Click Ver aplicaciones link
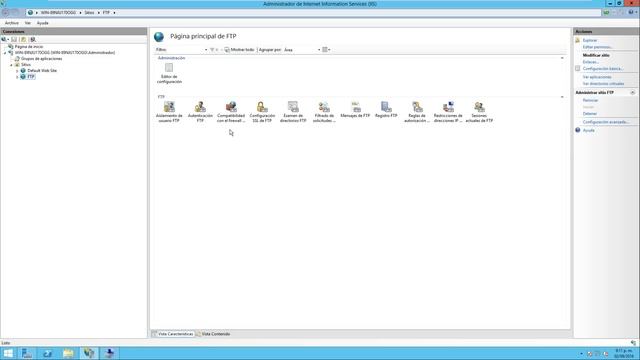 pyautogui.click(x=597, y=77)
